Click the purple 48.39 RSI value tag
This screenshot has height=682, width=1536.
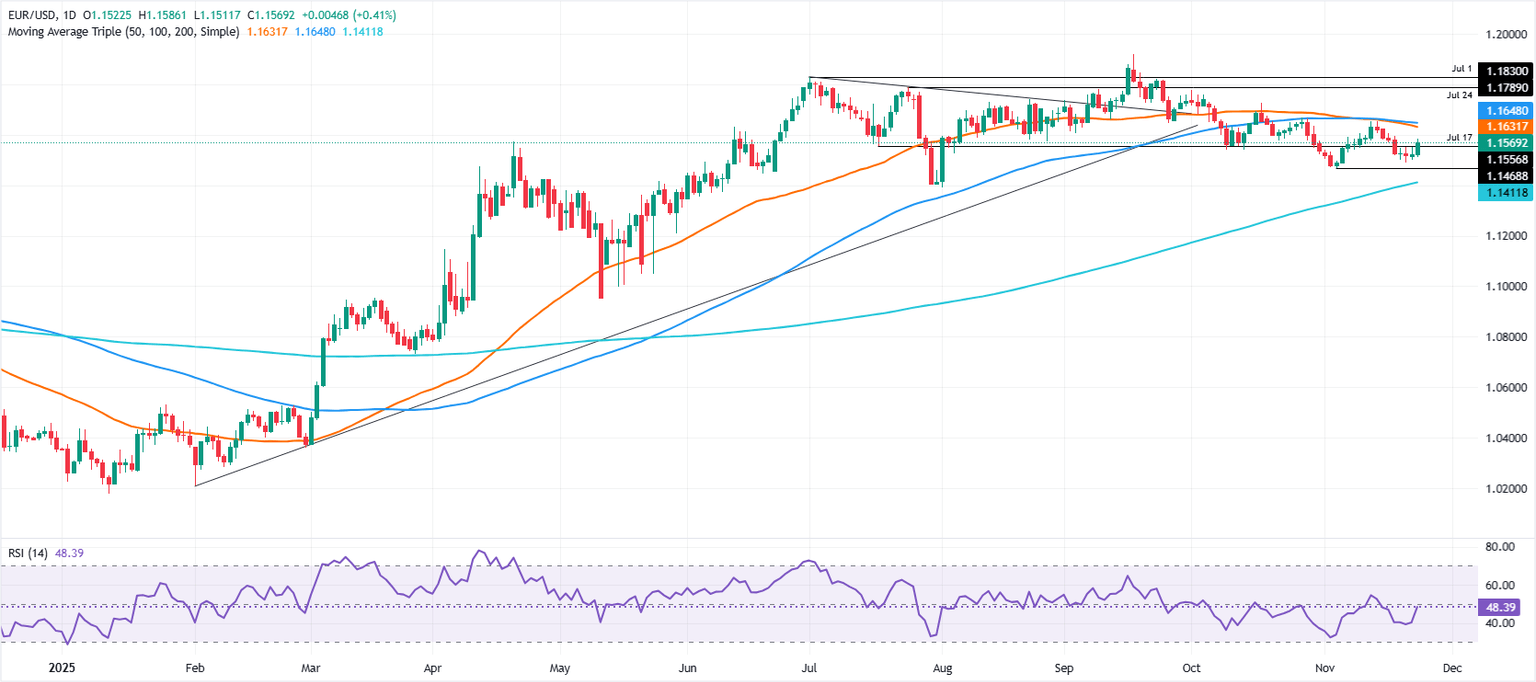tap(1499, 607)
